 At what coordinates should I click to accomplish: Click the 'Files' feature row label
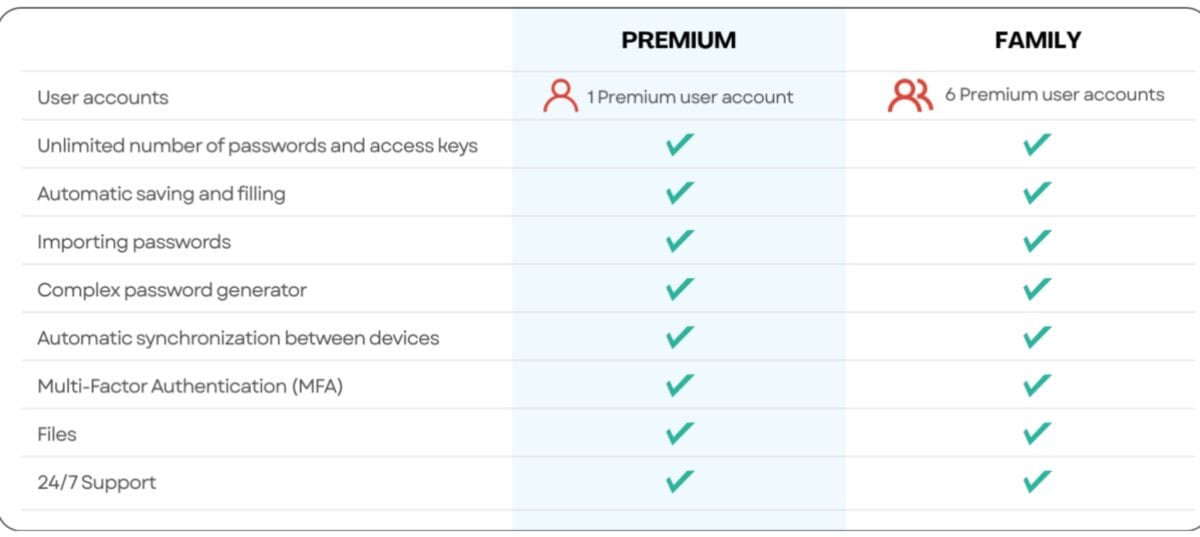click(x=57, y=434)
